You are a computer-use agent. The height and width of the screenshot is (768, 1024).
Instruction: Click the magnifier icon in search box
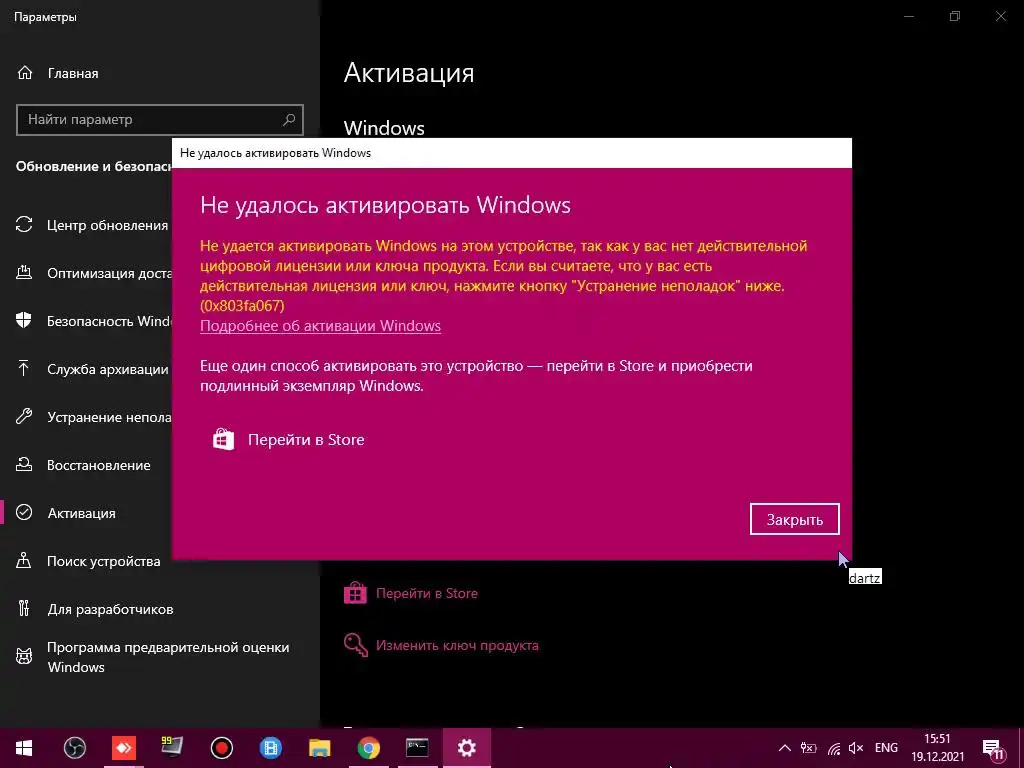289,120
